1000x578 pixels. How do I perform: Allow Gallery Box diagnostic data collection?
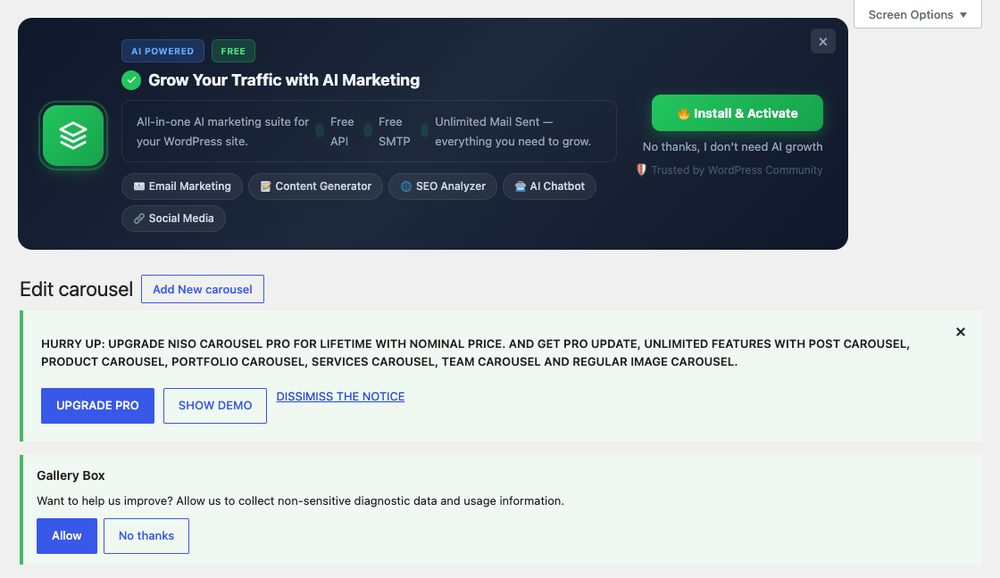pos(67,536)
